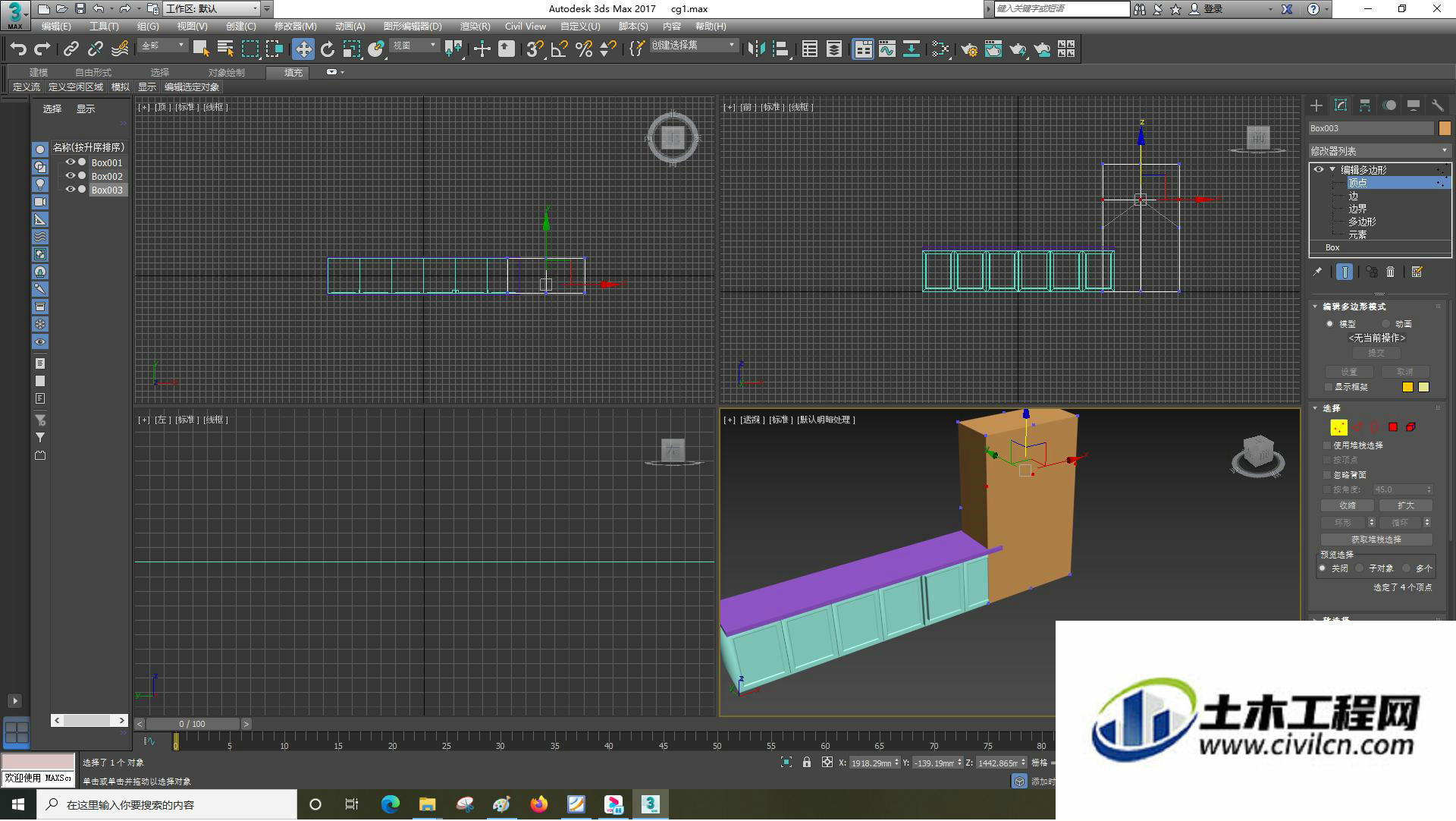This screenshot has height=821, width=1456.
Task: Toggle visibility eye for Box001
Action: pyautogui.click(x=71, y=162)
